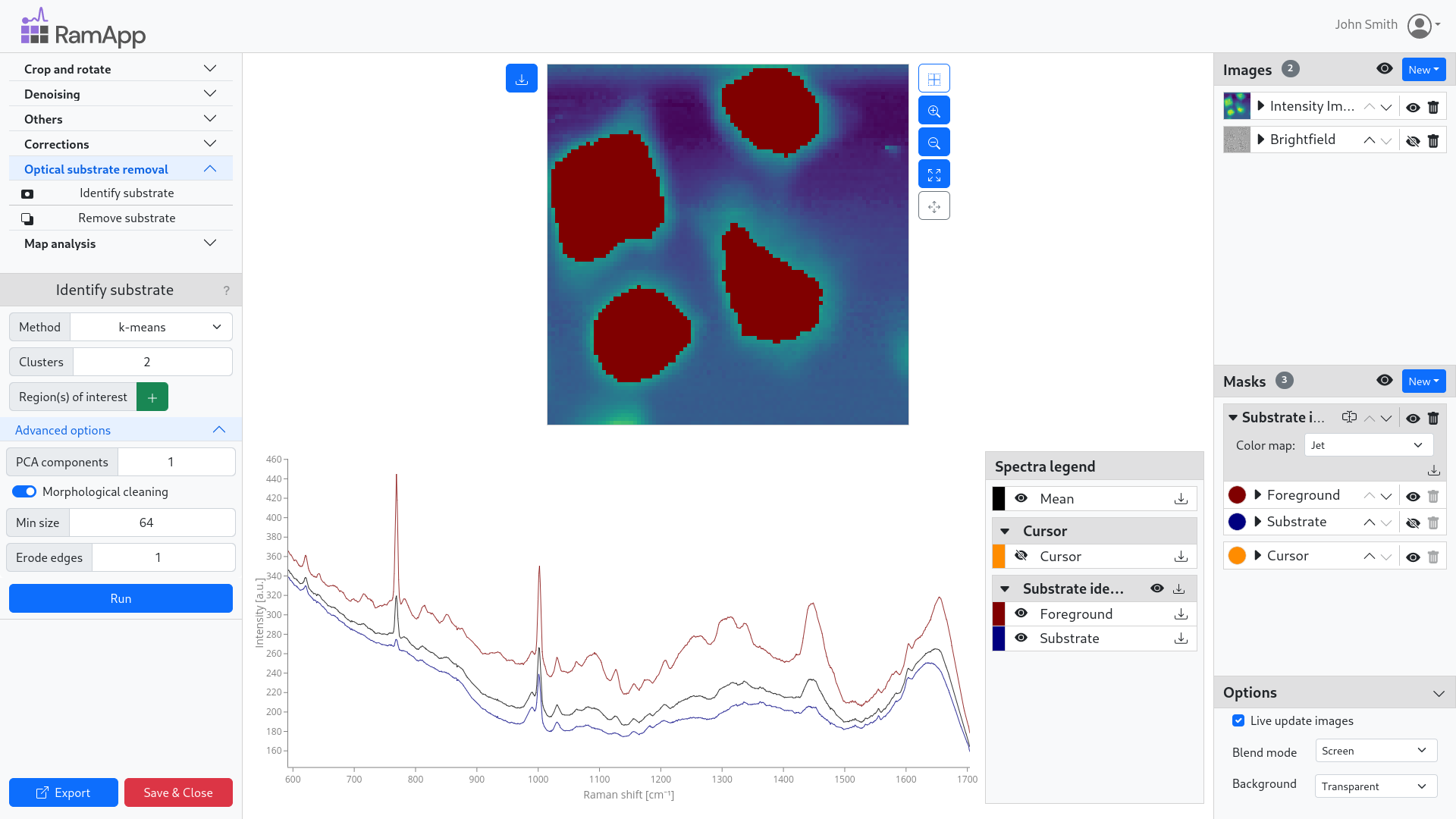
Task: Download the Mean spectrum
Action: (1181, 499)
